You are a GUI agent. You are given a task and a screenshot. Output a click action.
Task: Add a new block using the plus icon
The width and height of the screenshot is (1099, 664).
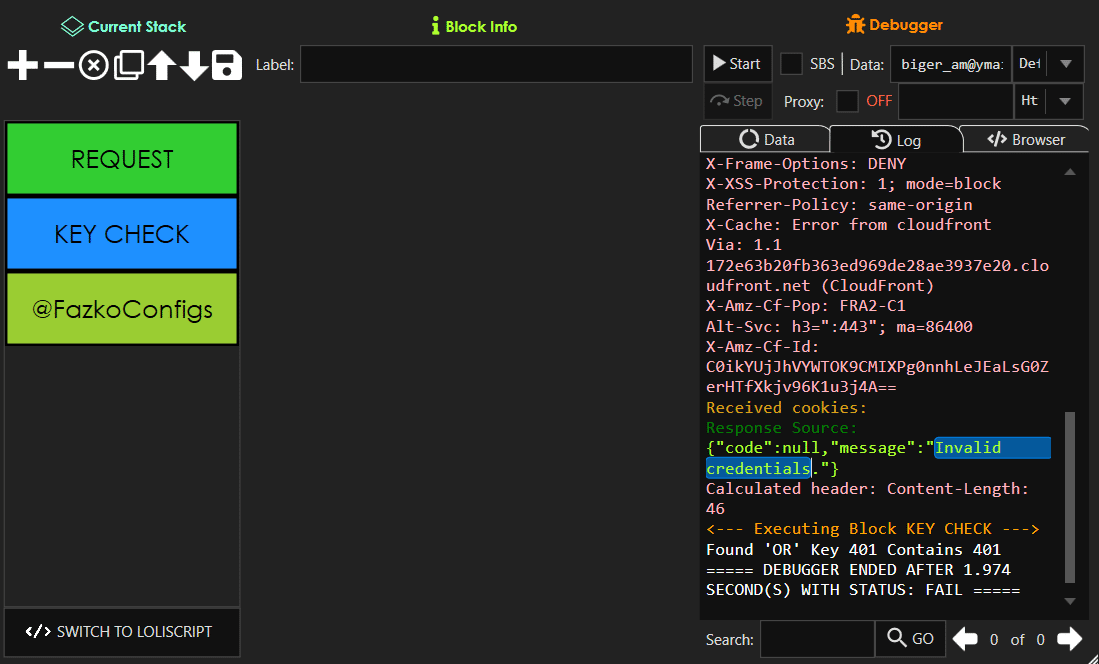[21, 65]
